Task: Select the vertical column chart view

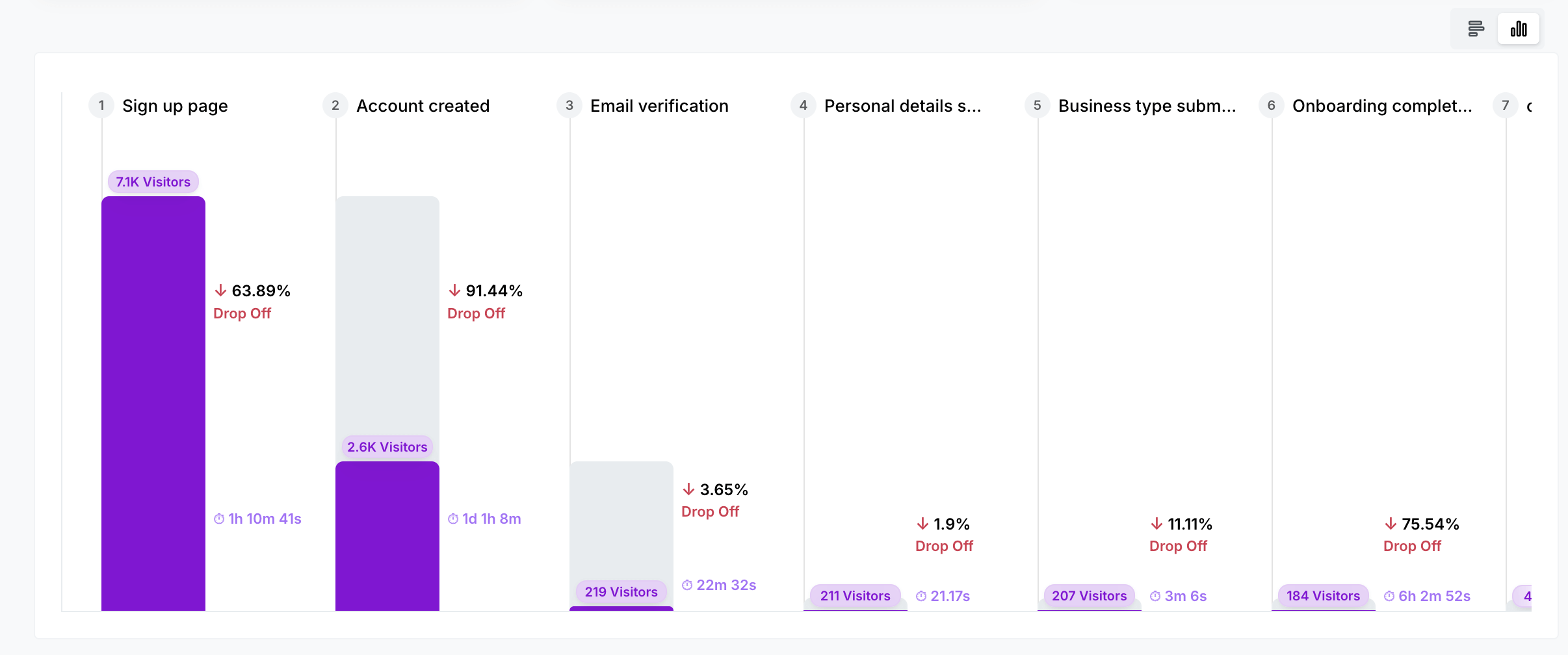Action: tap(1519, 29)
